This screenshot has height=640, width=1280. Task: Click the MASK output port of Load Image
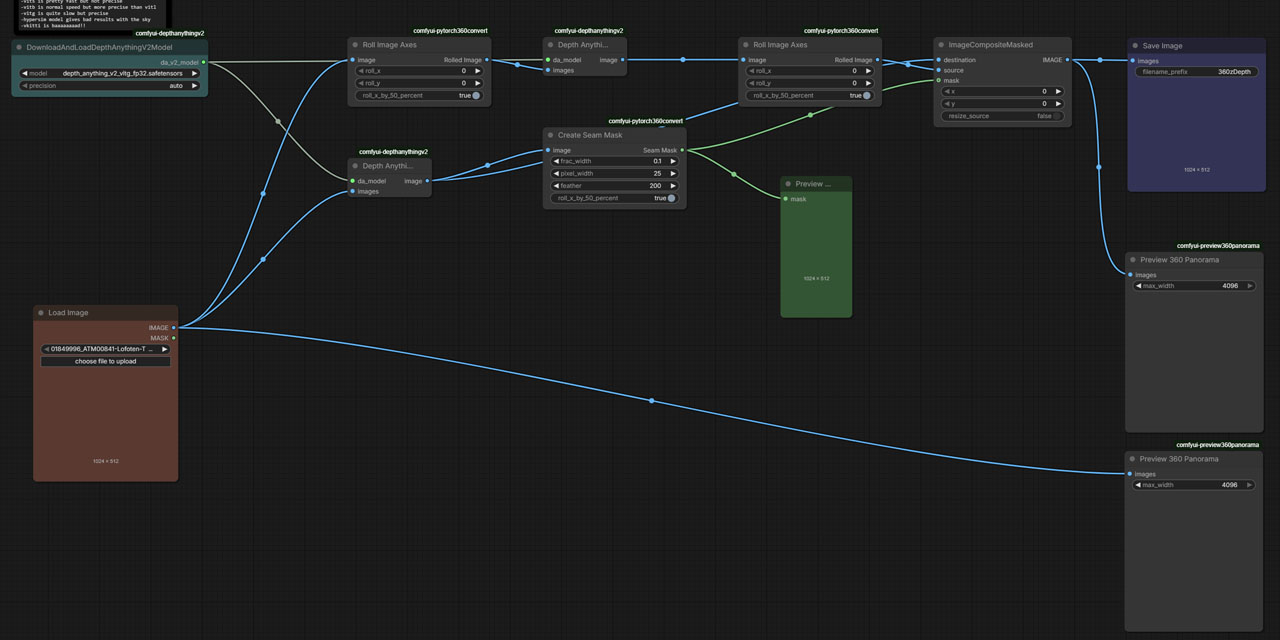(x=174, y=338)
